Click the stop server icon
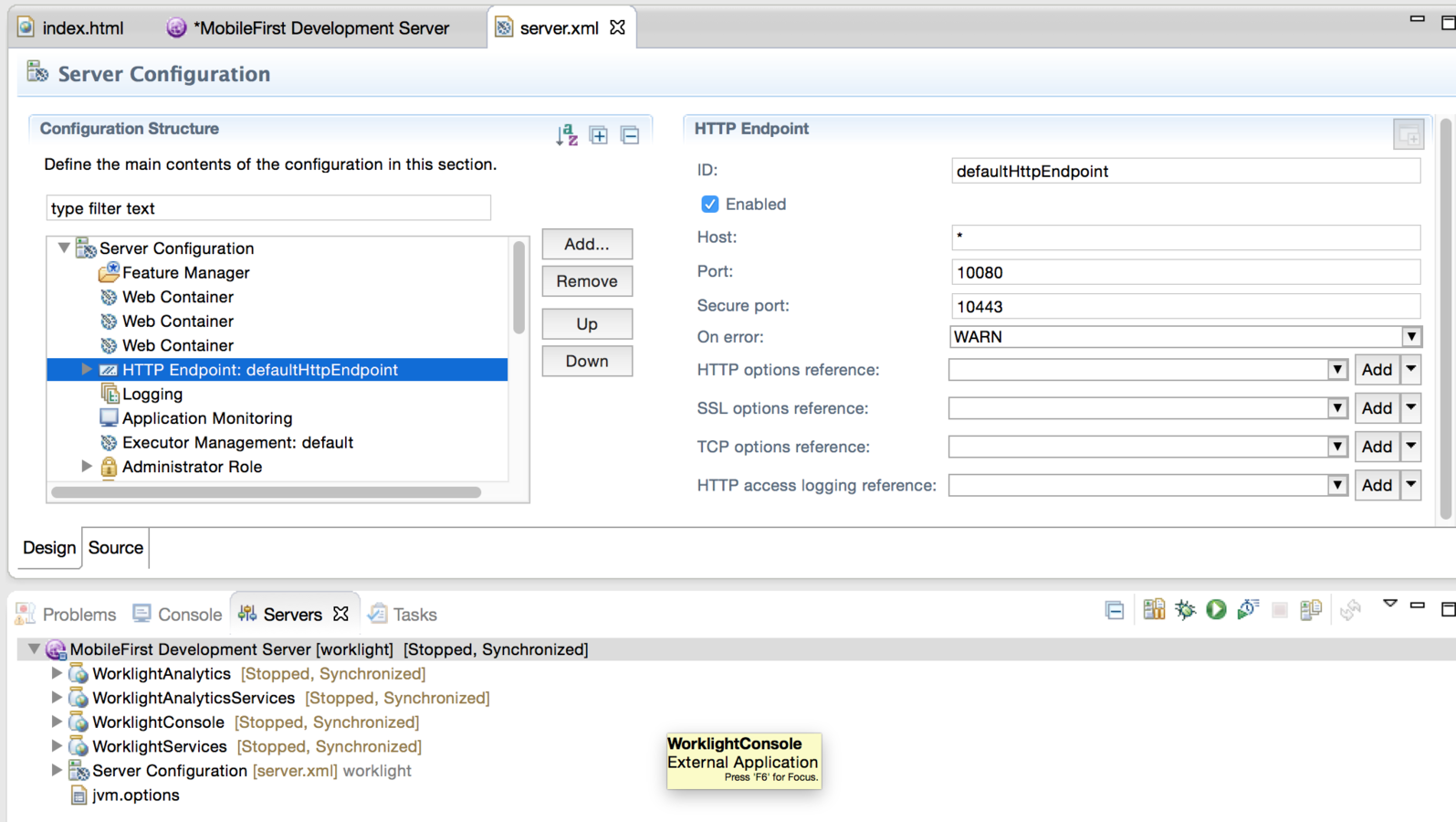Viewport: 1456px width, 822px height. [x=1280, y=610]
